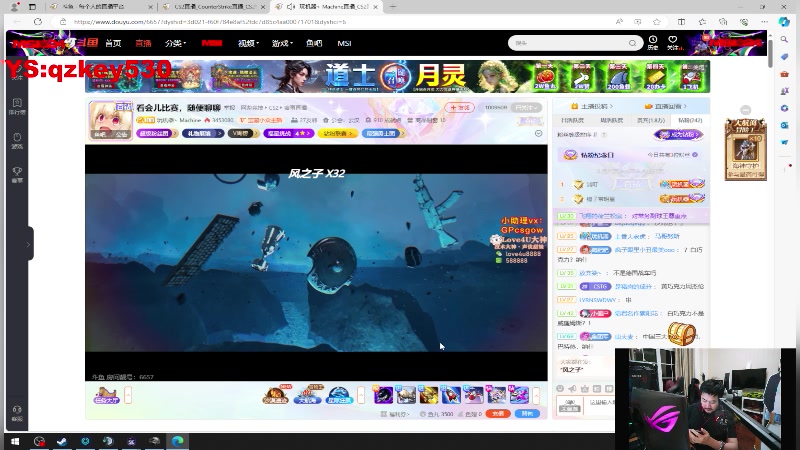Add page to favorites star icon
The width and height of the screenshot is (800, 450).
(657, 21)
